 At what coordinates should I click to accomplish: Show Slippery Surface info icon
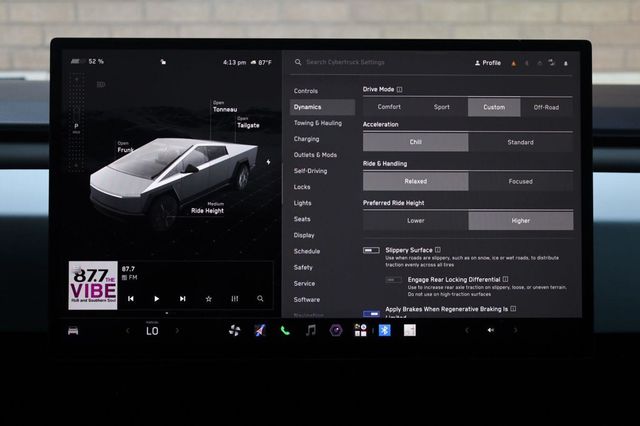click(x=438, y=250)
